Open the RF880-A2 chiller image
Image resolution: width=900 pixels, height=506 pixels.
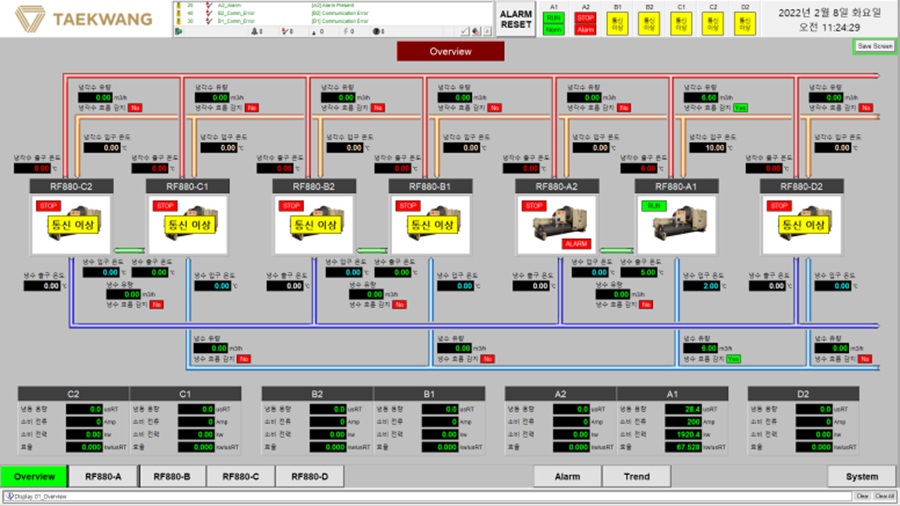pos(557,224)
